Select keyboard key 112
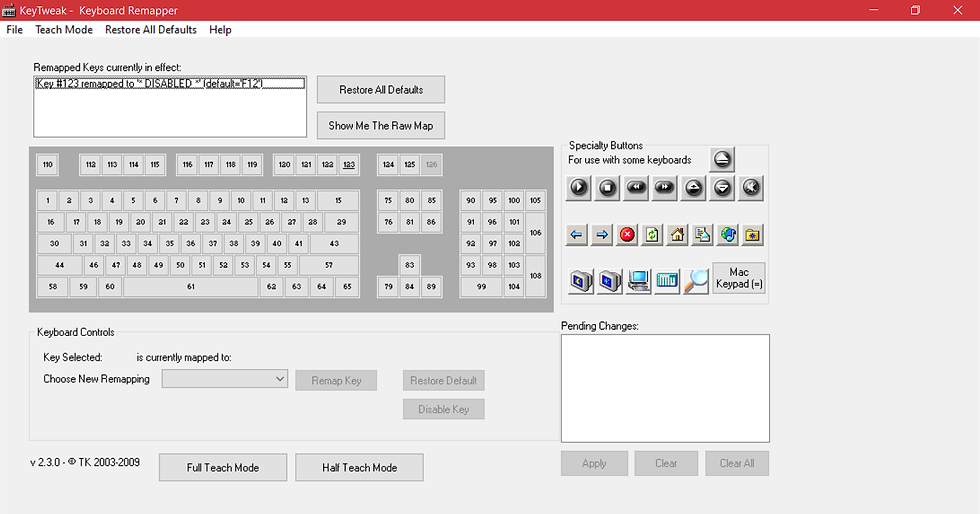The image size is (980, 514). 91,164
